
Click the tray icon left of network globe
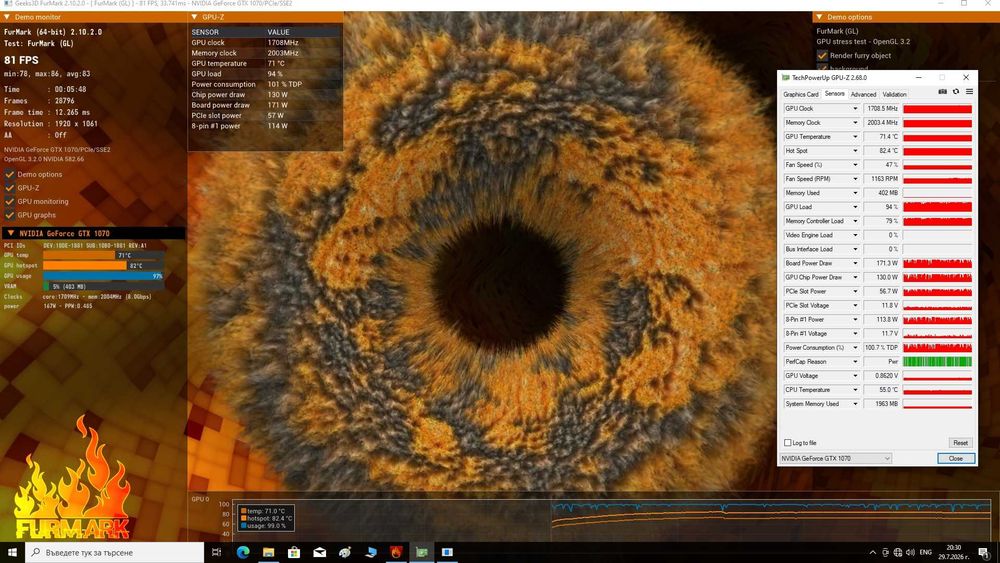(x=886, y=552)
